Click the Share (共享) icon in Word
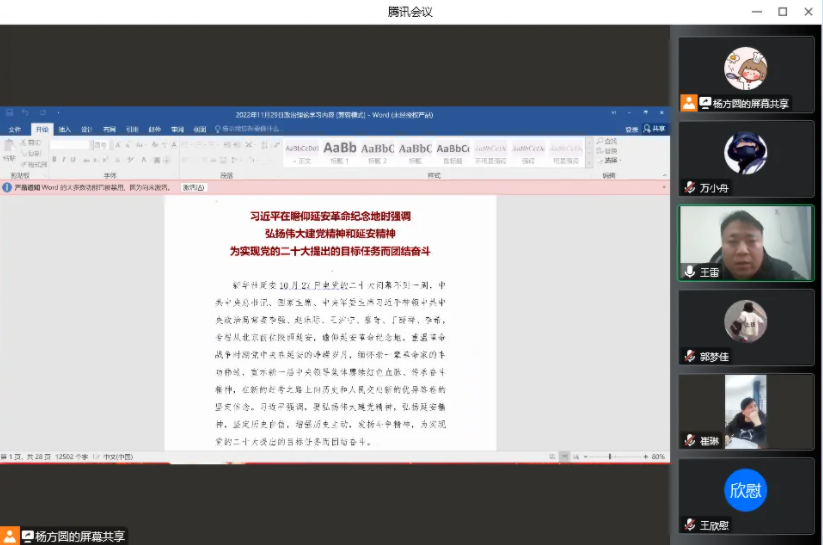 pos(655,129)
